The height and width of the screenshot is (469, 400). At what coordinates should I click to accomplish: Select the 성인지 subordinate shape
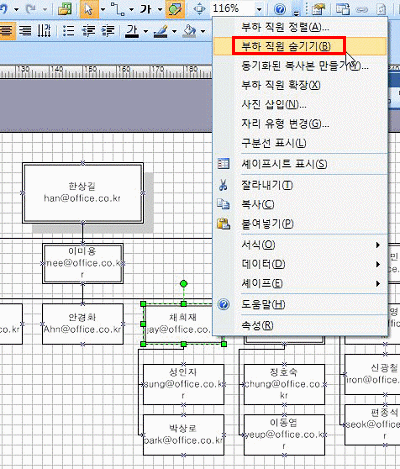point(183,384)
